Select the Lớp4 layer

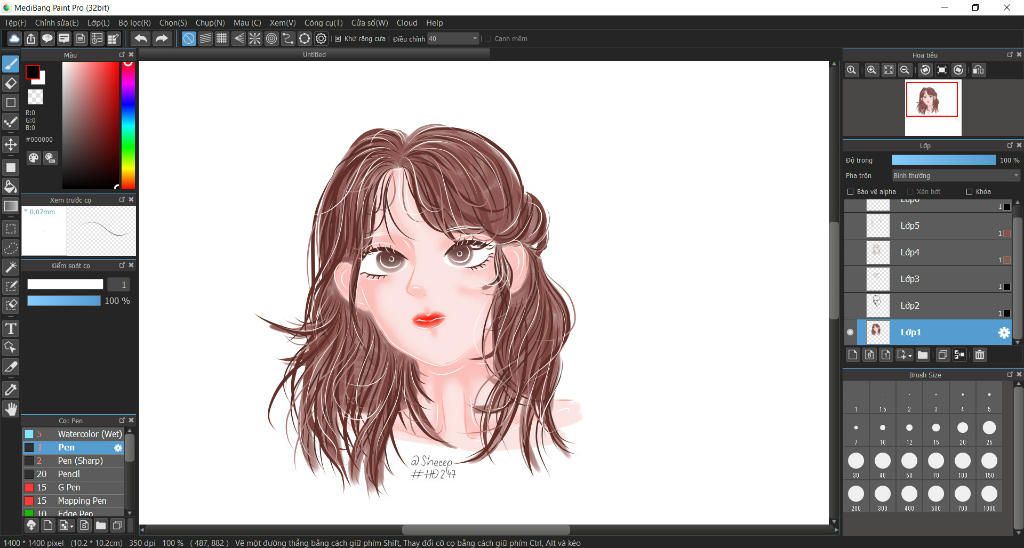coord(929,252)
